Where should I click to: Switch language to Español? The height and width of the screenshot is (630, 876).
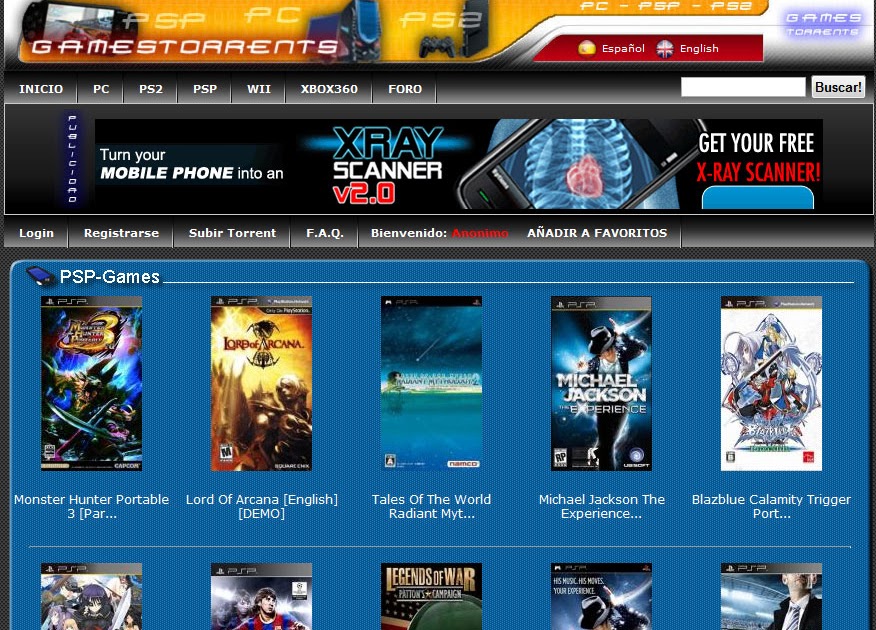pyautogui.click(x=623, y=49)
